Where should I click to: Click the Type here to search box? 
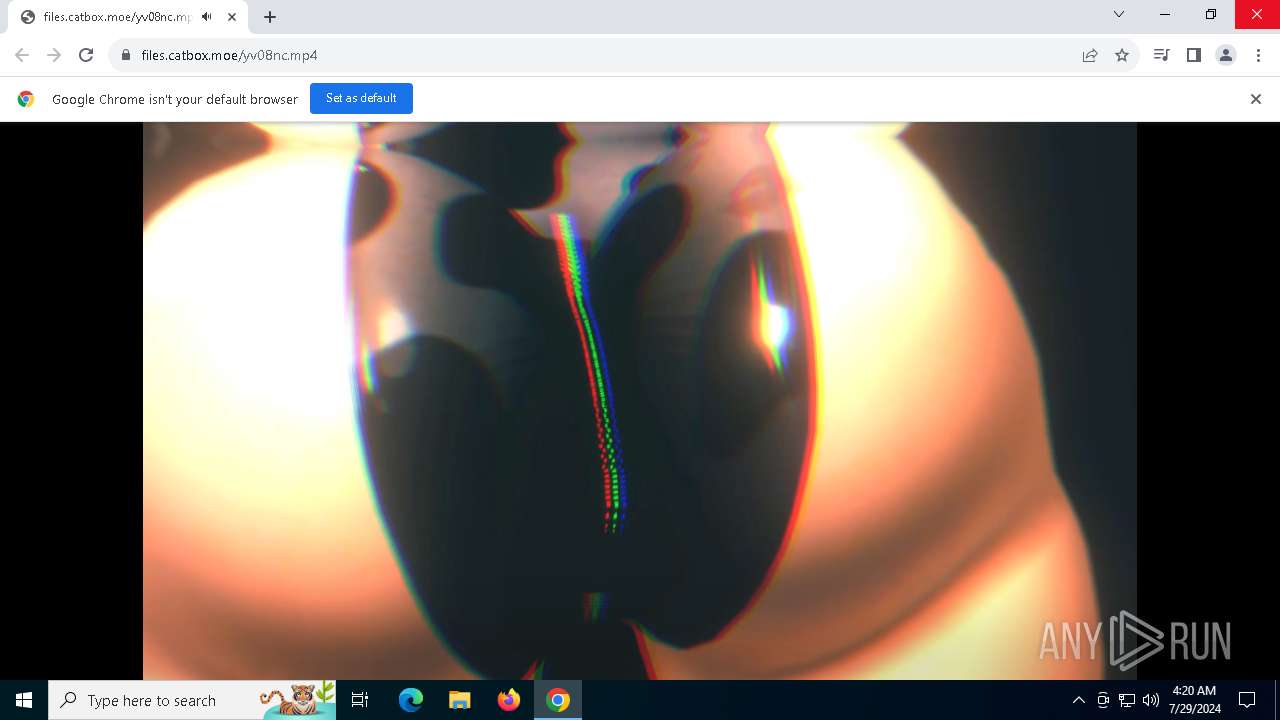pyautogui.click(x=192, y=700)
